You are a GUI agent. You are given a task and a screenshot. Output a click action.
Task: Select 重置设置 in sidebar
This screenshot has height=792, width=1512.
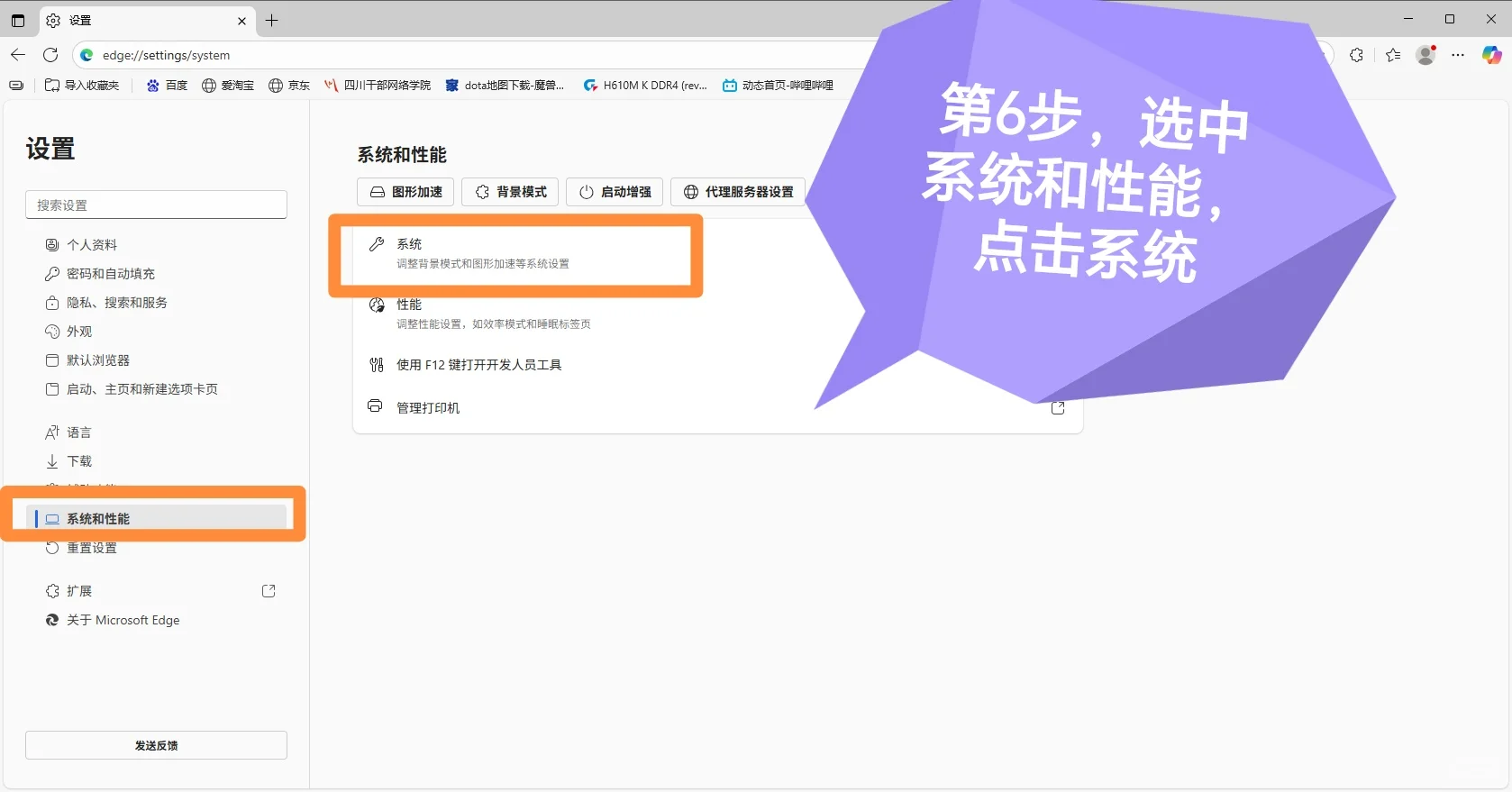click(x=156, y=548)
